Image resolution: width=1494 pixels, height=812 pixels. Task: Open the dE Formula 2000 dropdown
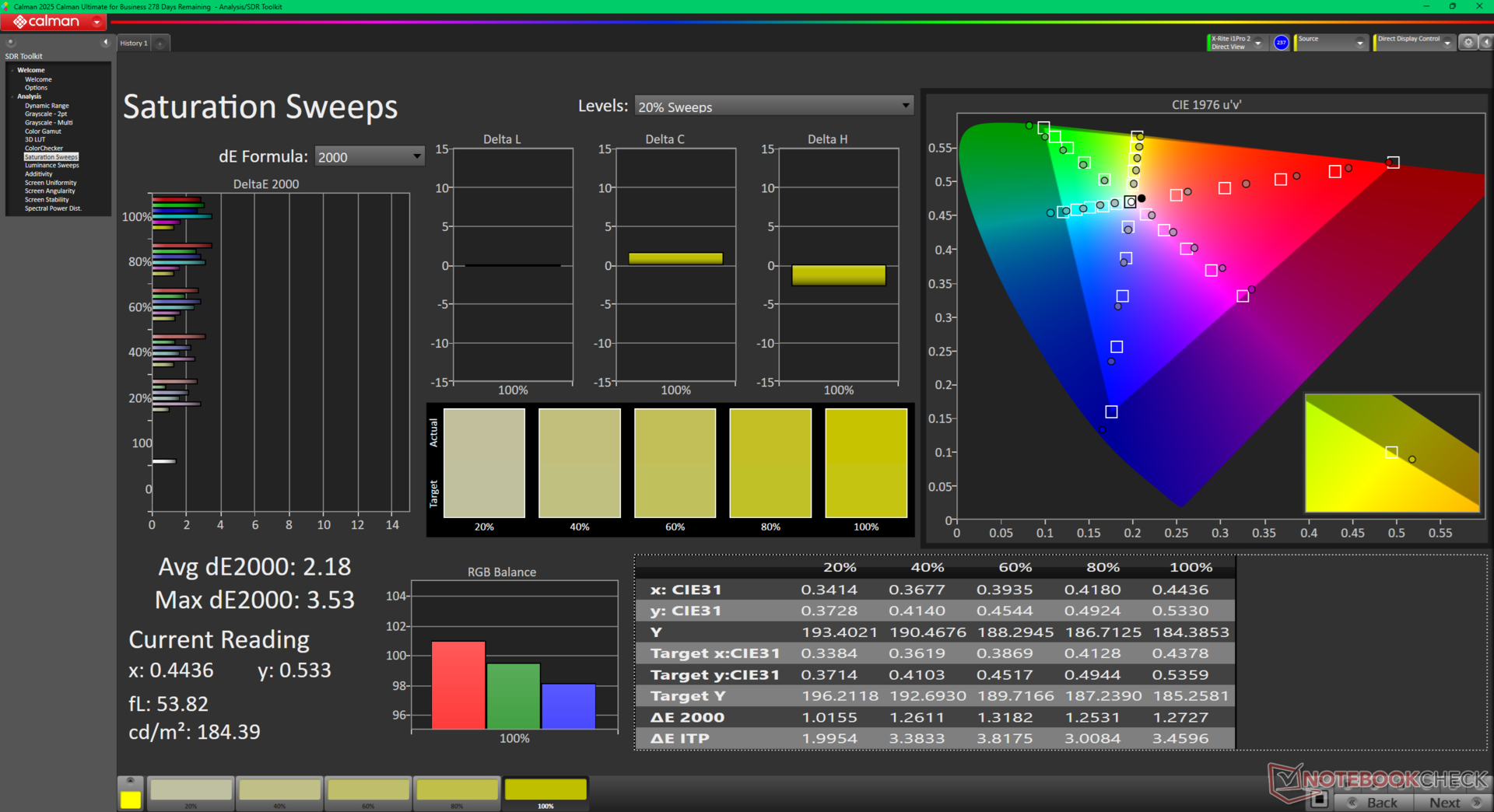(x=369, y=157)
